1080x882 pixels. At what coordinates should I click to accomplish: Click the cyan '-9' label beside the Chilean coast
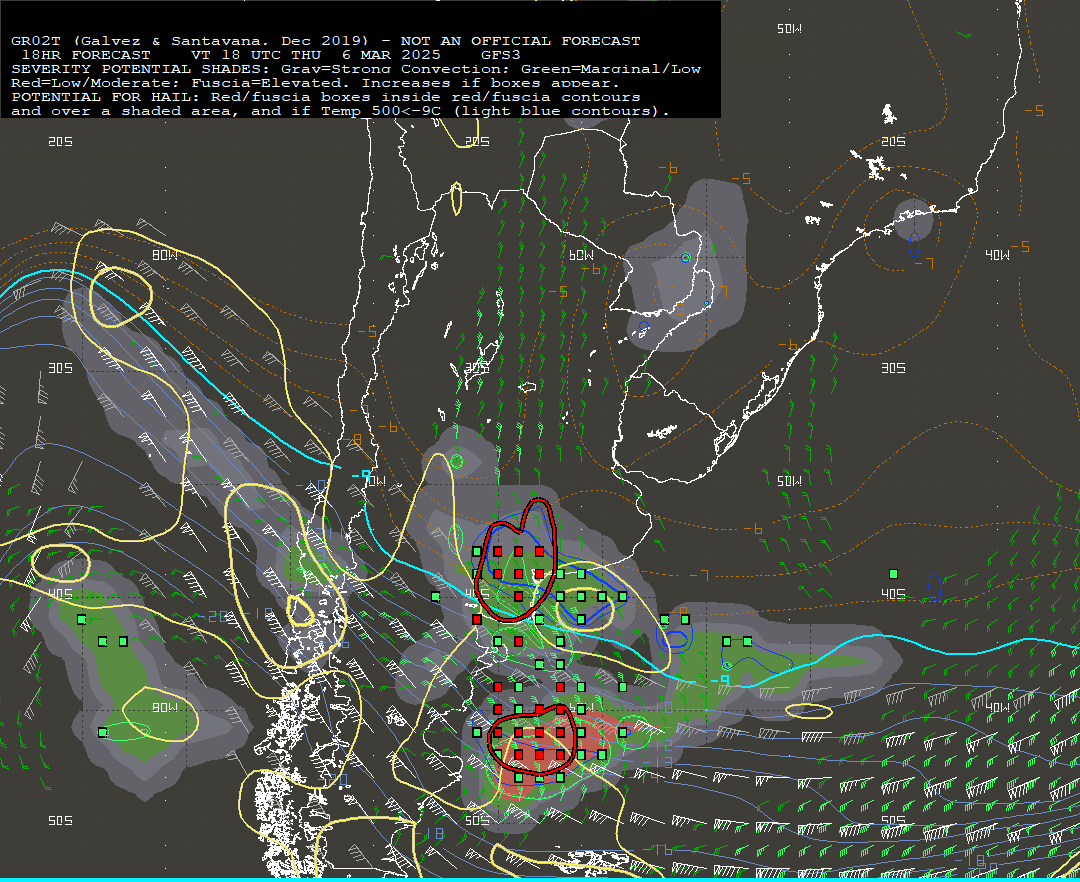tap(361, 475)
